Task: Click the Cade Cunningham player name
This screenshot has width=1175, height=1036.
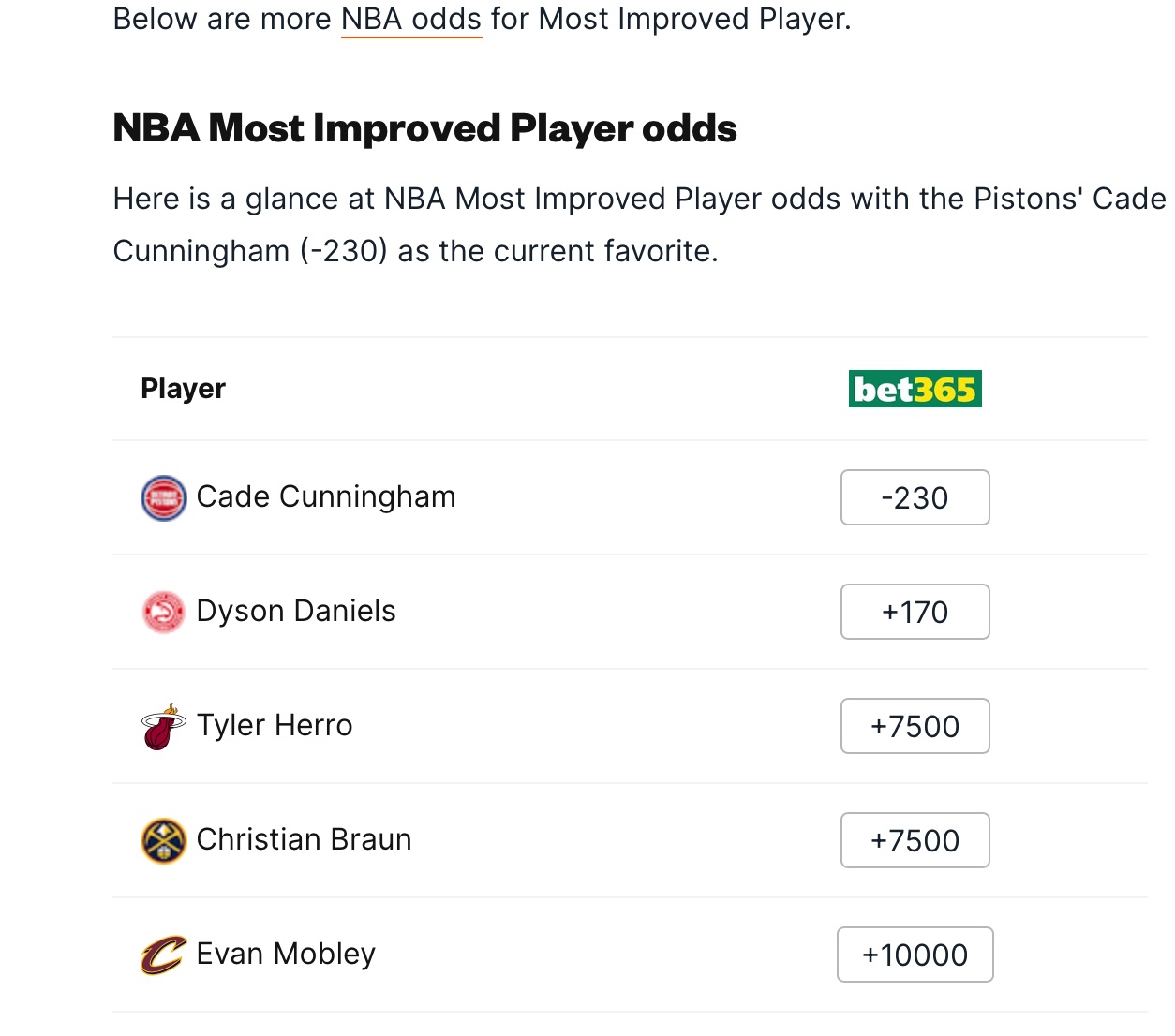Action: [326, 496]
